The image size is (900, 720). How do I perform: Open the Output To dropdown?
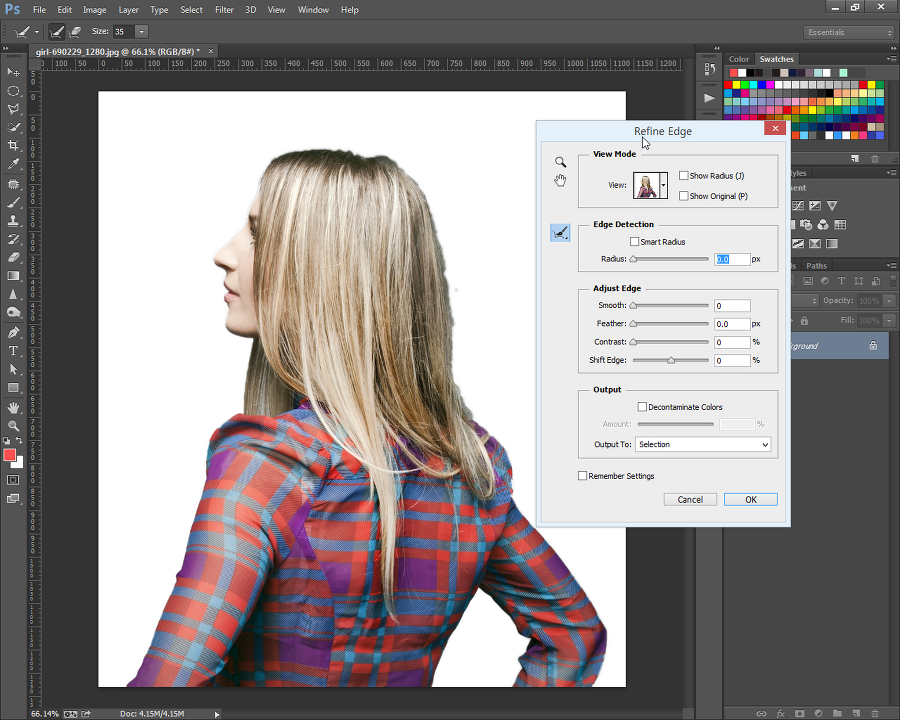pos(703,444)
